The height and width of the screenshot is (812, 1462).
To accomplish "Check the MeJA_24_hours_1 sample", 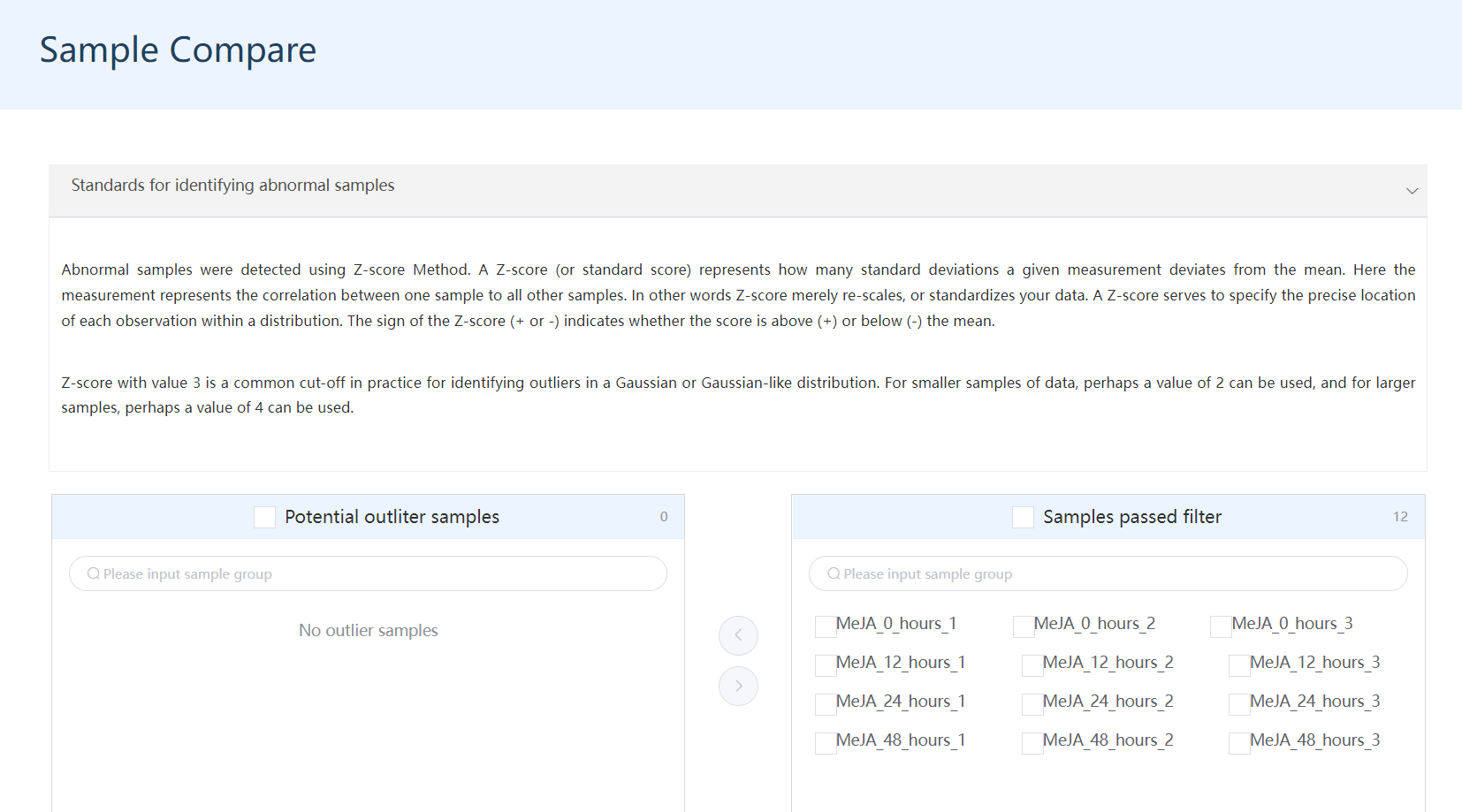I will [x=826, y=704].
